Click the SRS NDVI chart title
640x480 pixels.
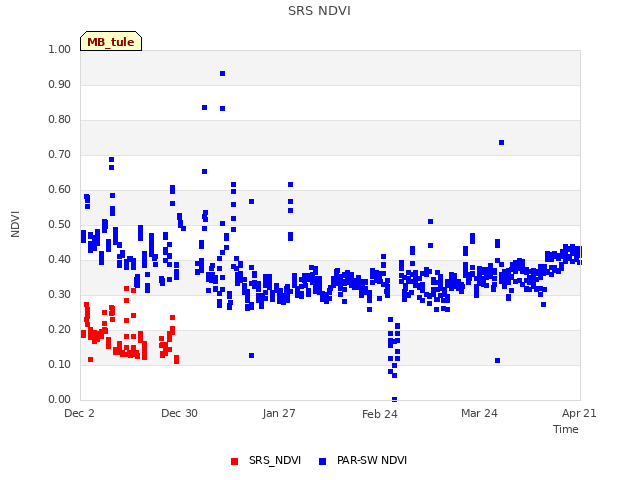(x=319, y=11)
